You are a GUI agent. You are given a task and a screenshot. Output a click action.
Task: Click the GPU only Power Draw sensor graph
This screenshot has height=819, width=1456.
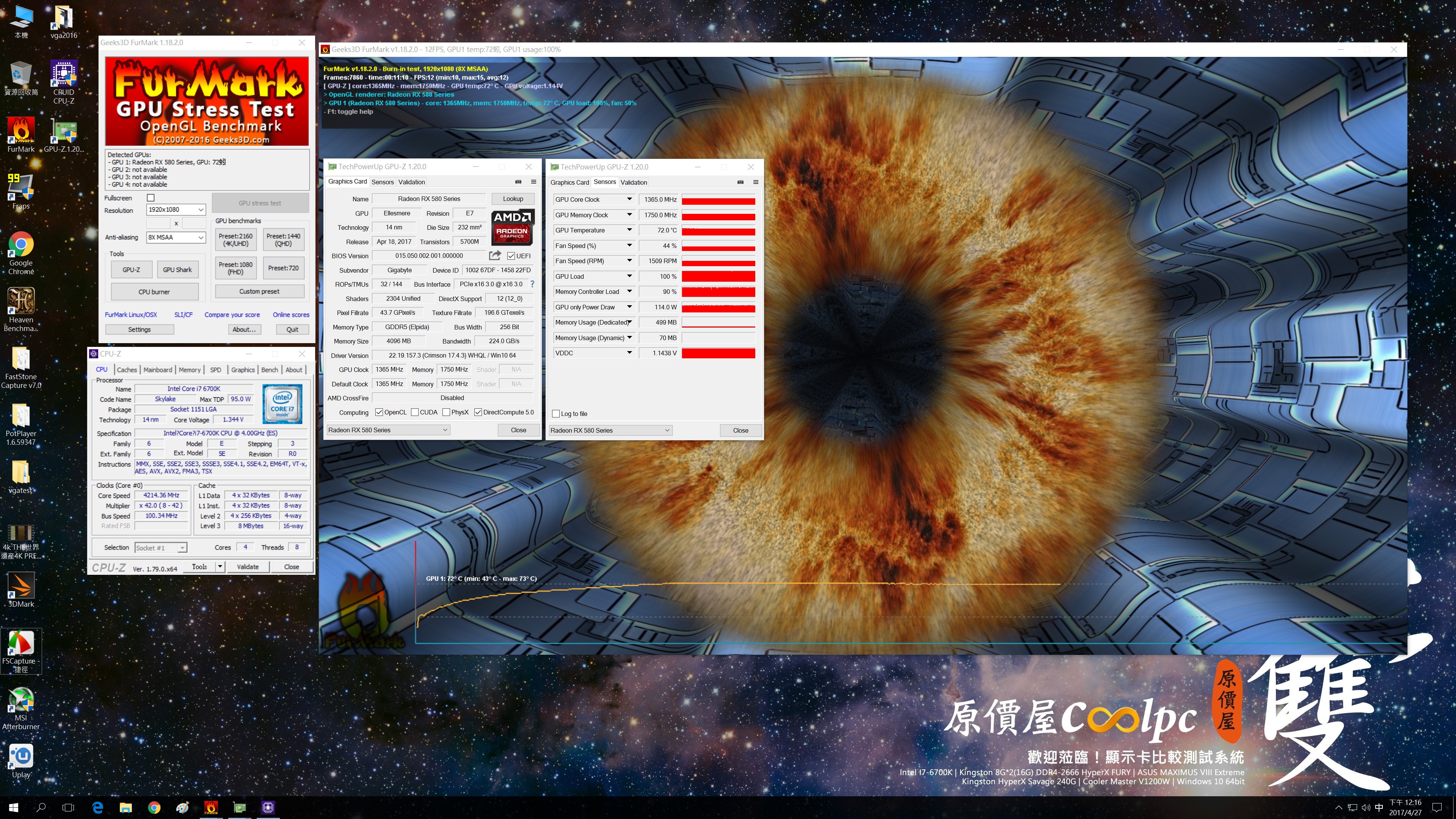point(718,307)
